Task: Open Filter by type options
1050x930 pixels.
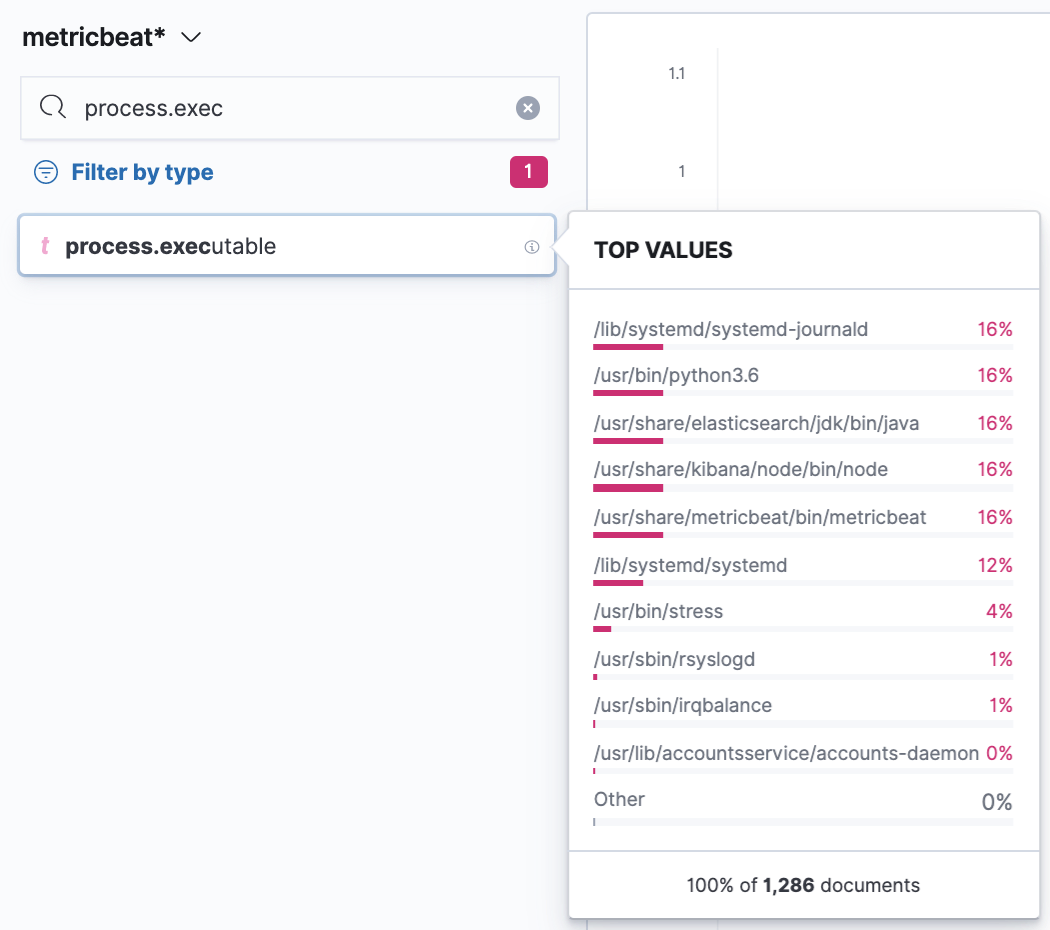Action: [x=142, y=172]
